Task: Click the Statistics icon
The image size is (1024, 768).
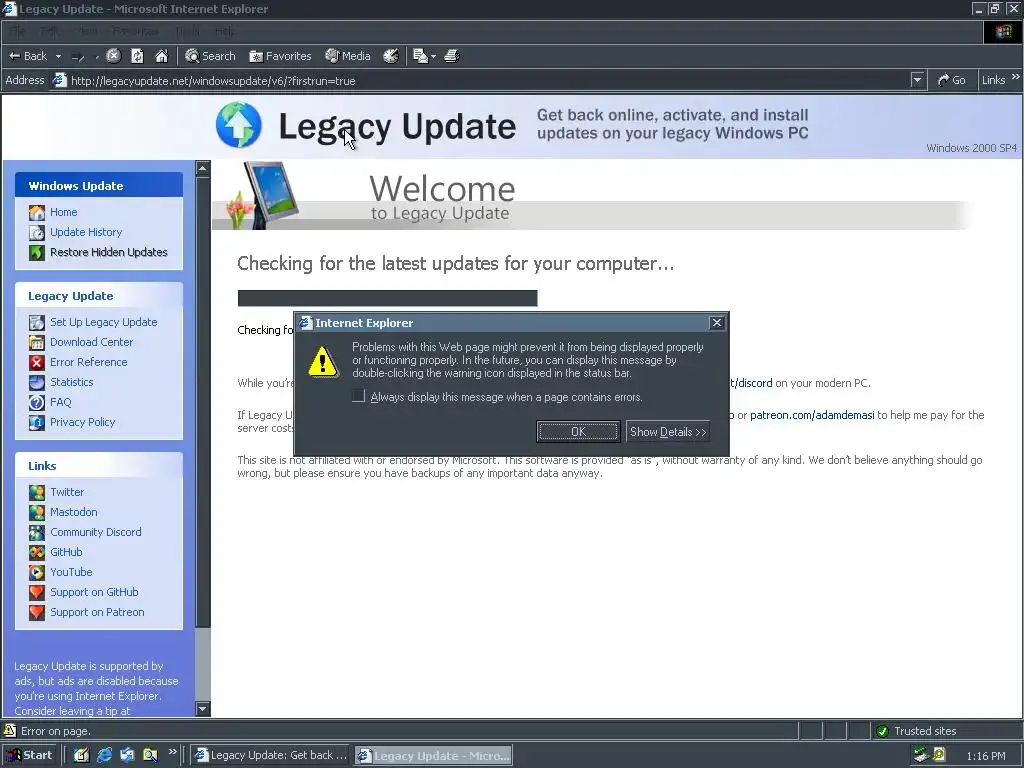Action: (37, 383)
